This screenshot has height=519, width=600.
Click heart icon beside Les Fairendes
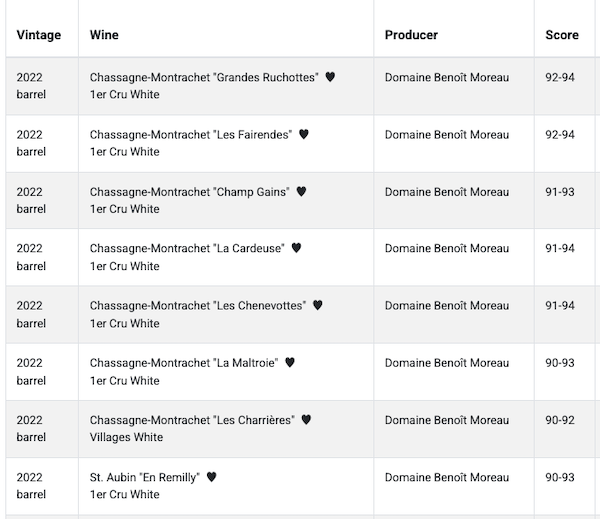[x=304, y=134]
